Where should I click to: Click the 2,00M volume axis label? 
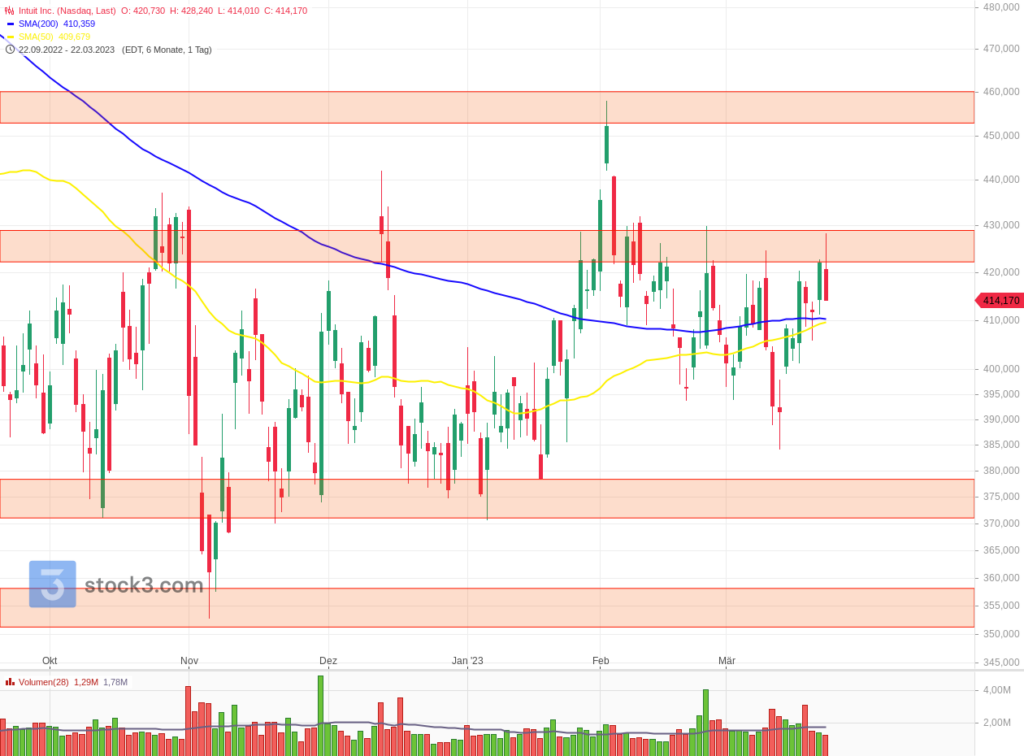pyautogui.click(x=997, y=723)
